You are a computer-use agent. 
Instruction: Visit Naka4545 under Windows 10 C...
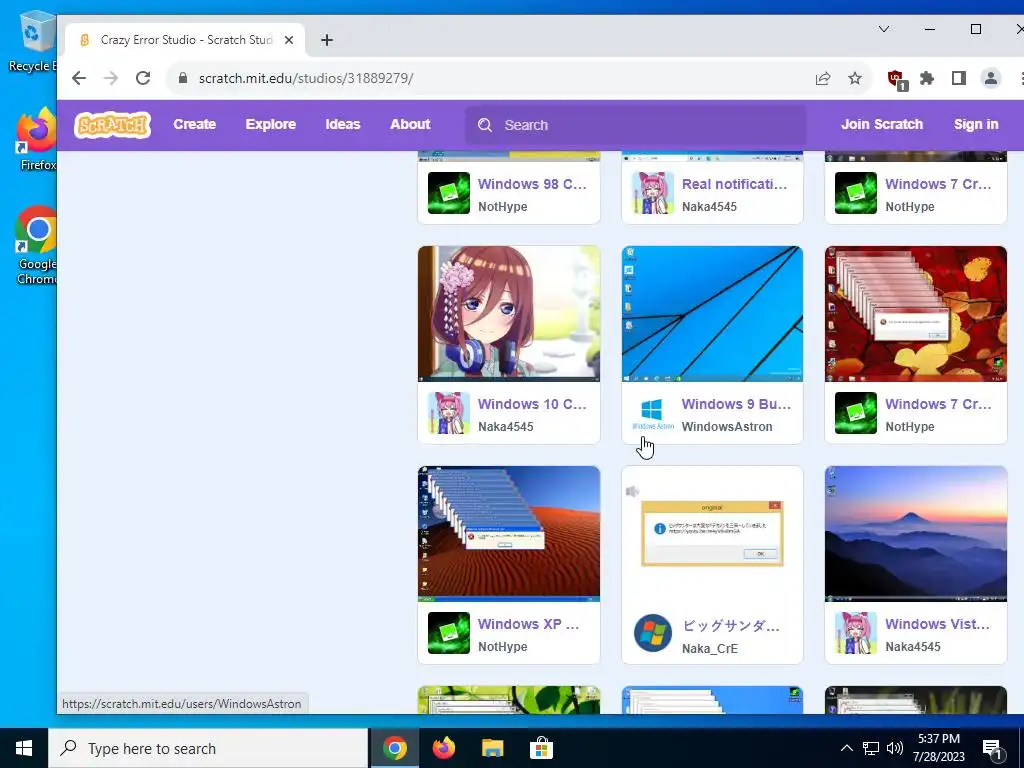pyautogui.click(x=505, y=426)
